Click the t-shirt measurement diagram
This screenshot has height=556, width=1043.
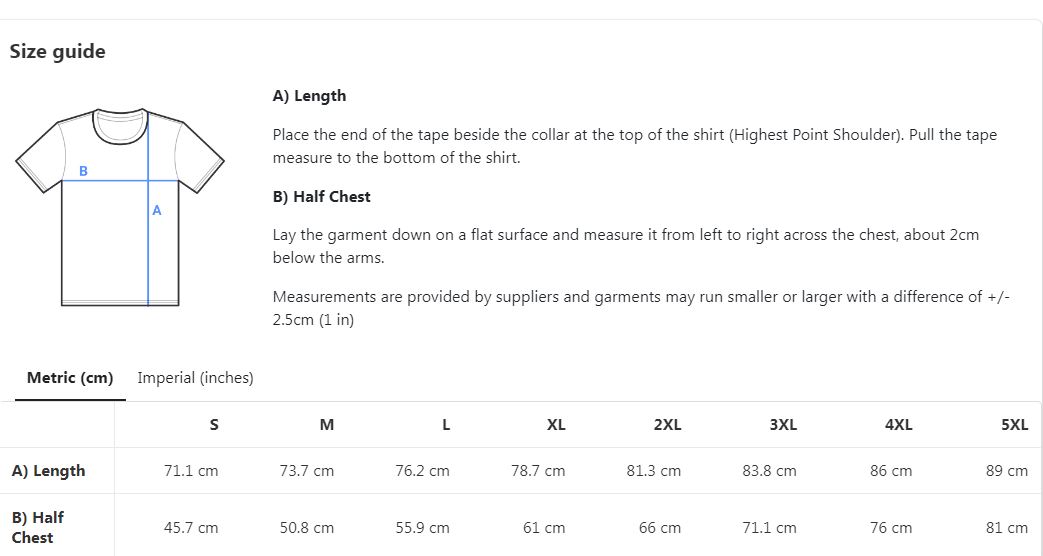click(120, 207)
